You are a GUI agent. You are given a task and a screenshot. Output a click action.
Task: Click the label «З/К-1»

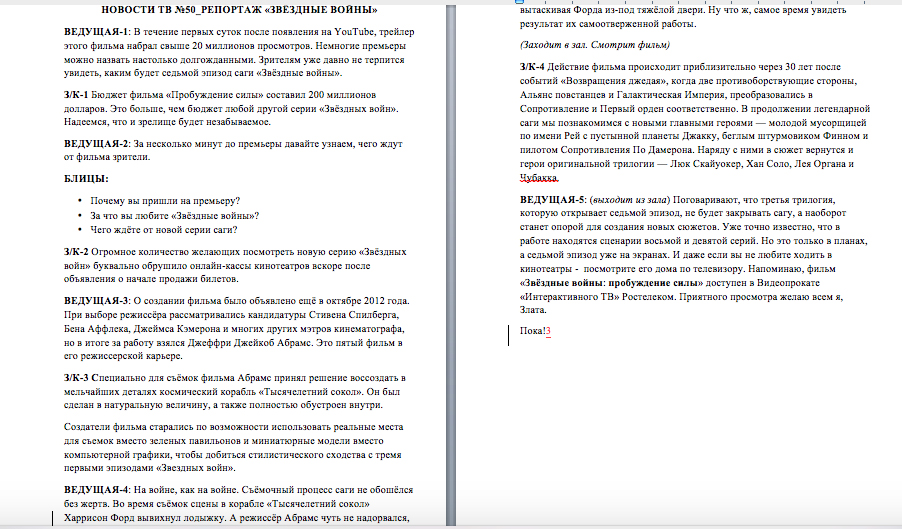click(x=76, y=95)
